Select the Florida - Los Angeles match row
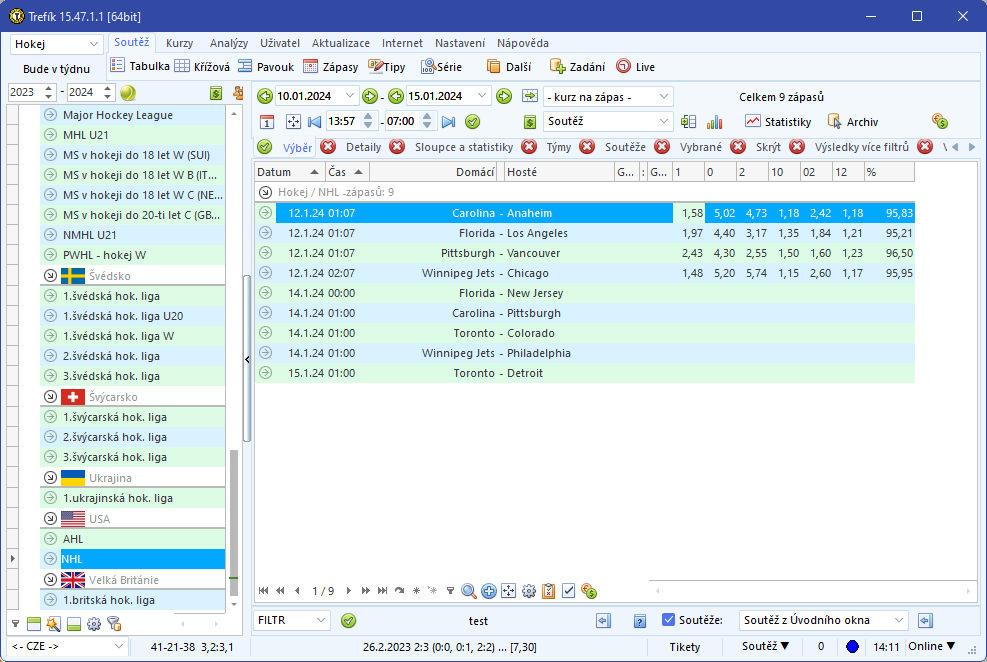 tap(585, 233)
